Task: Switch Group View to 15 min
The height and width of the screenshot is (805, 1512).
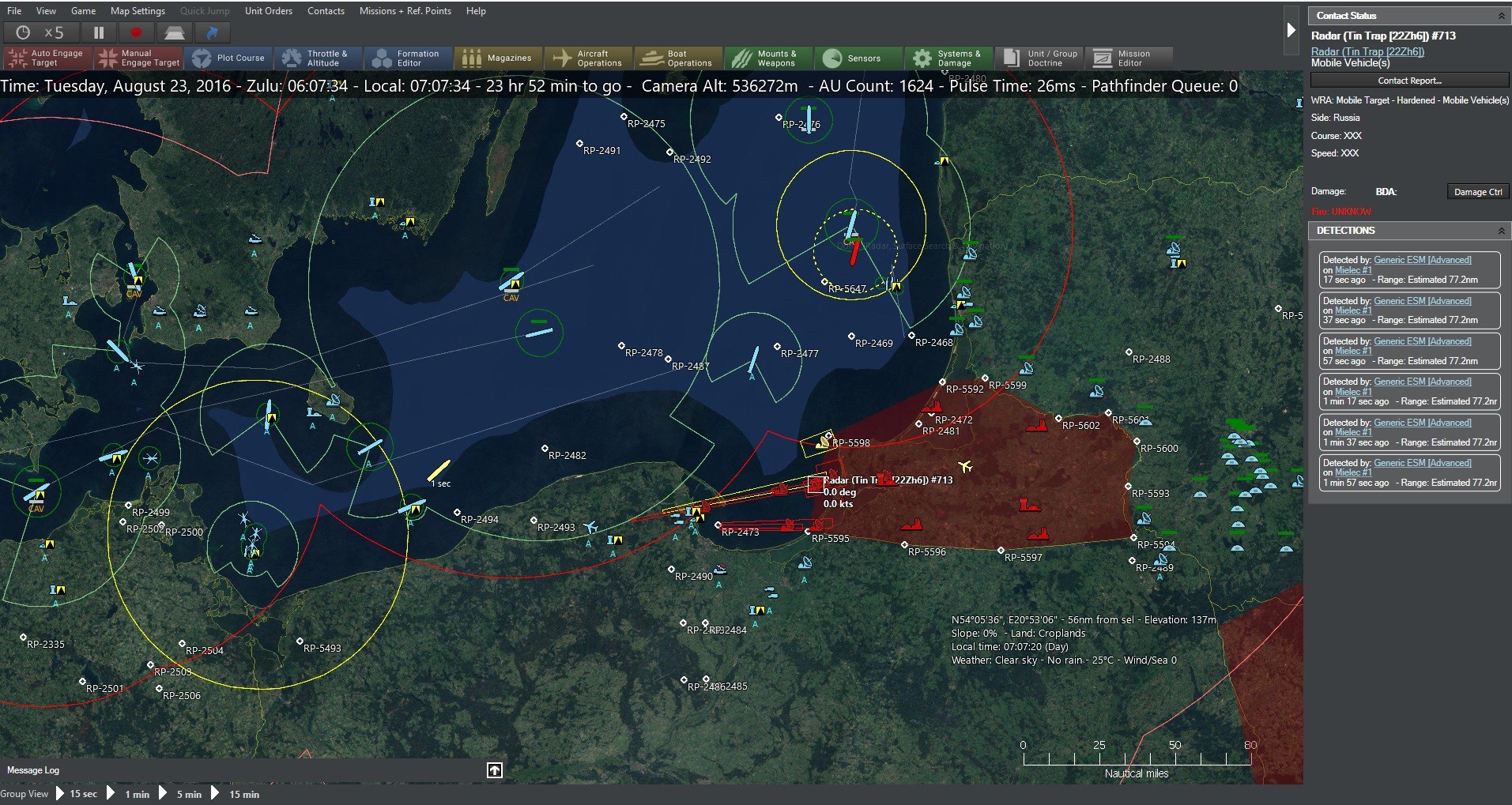Action: [243, 794]
